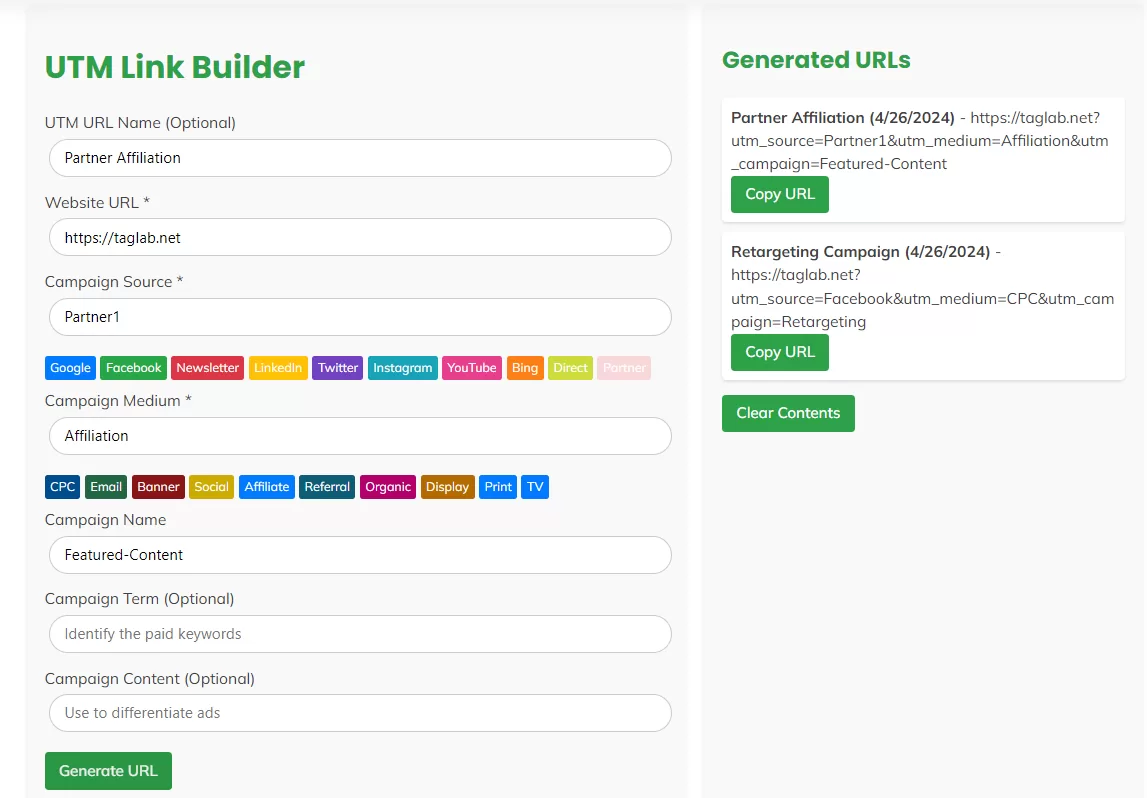Click the Retargeting Campaign generated URL text
The image size is (1147, 798).
click(922, 287)
